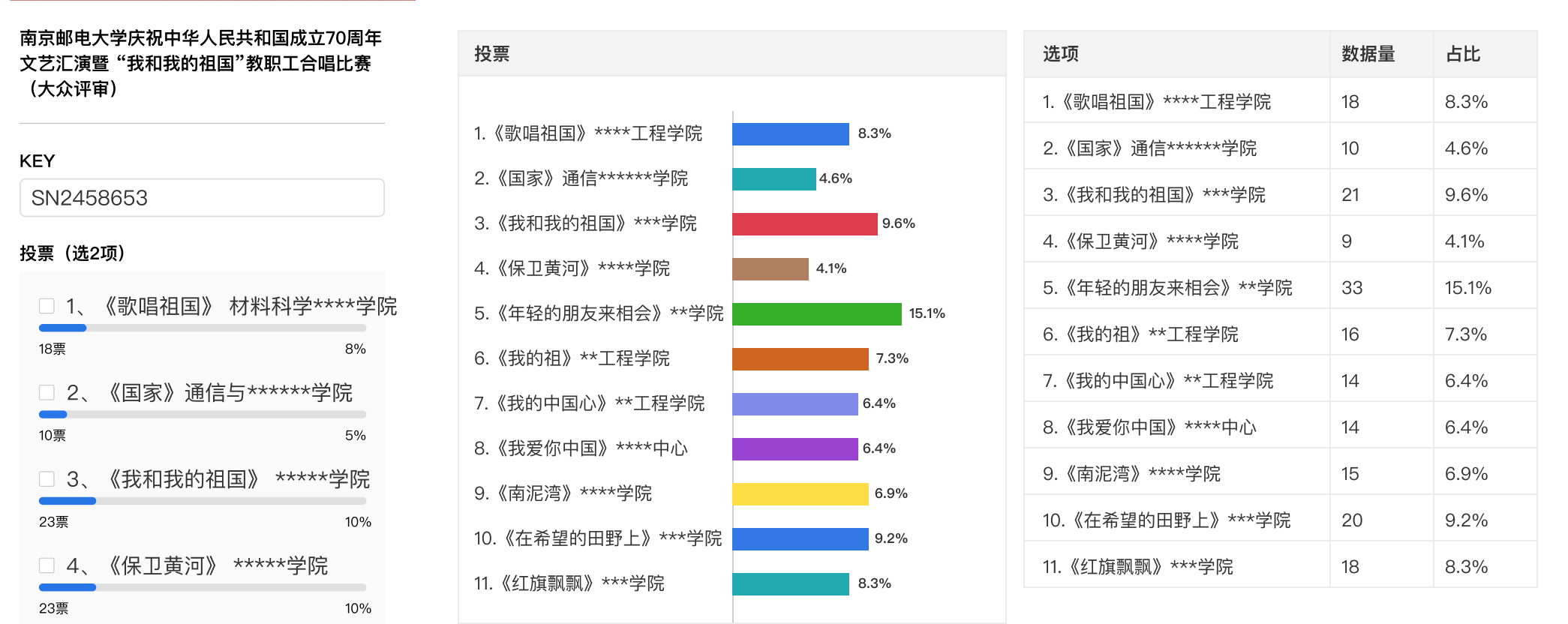Click the green 15.1% bar in chart
This screenshot has height=624, width=1568.
(x=817, y=314)
